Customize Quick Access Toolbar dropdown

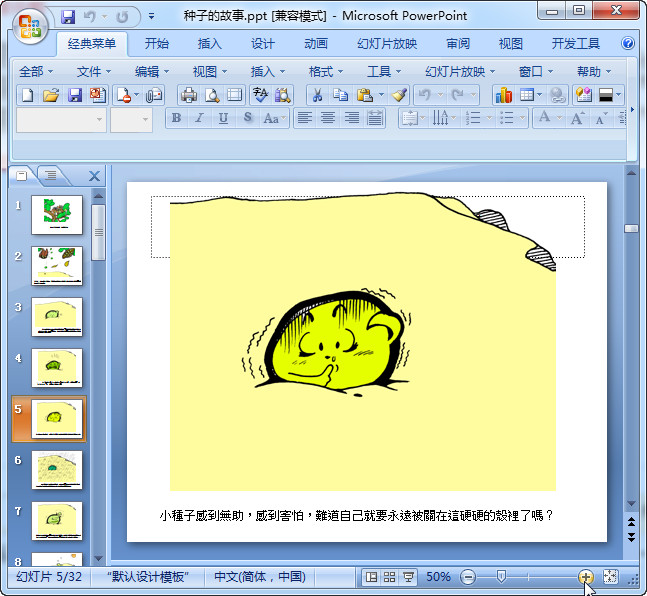tap(151, 17)
